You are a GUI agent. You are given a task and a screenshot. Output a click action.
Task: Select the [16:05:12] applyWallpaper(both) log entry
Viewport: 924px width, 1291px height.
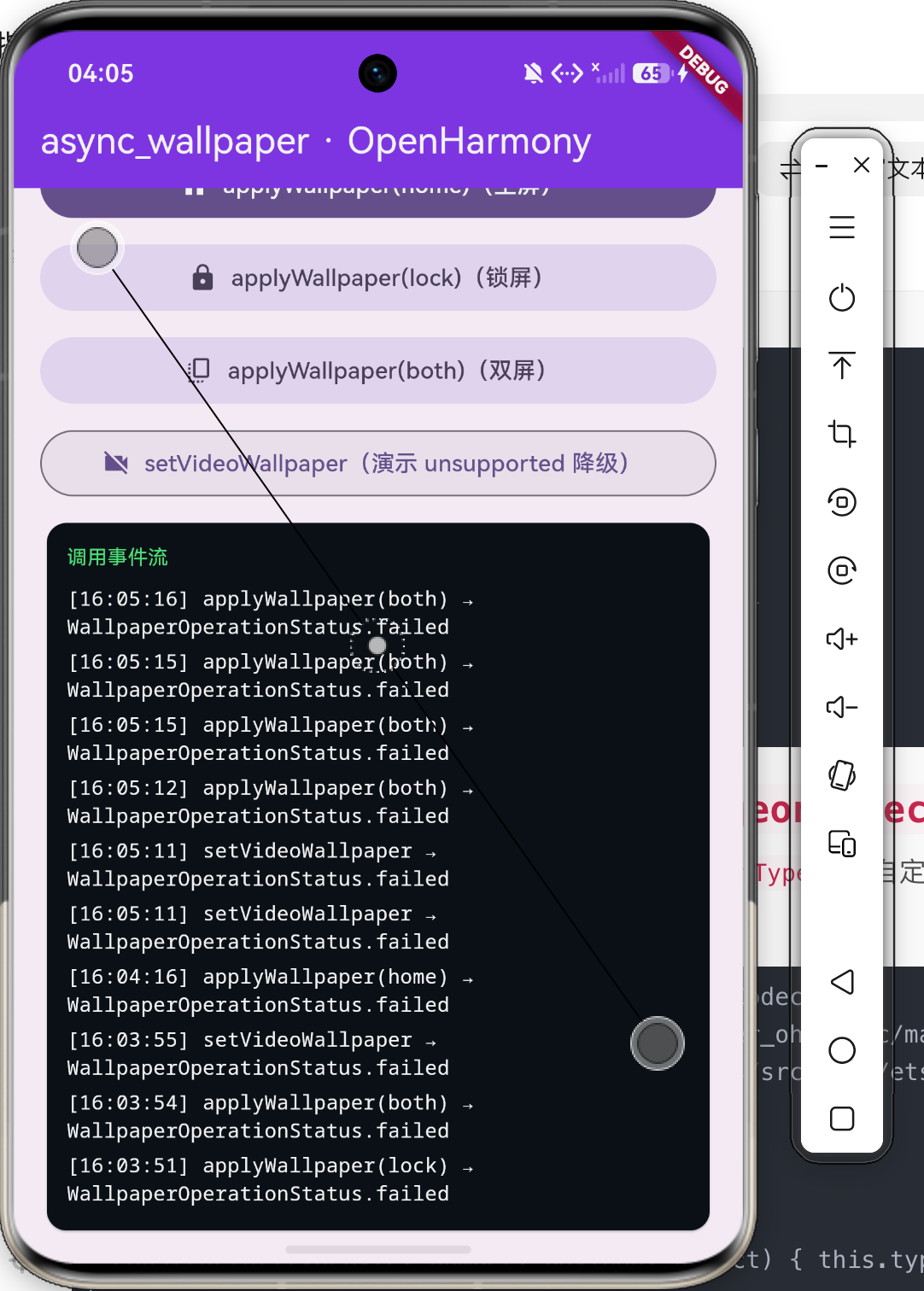coord(270,802)
